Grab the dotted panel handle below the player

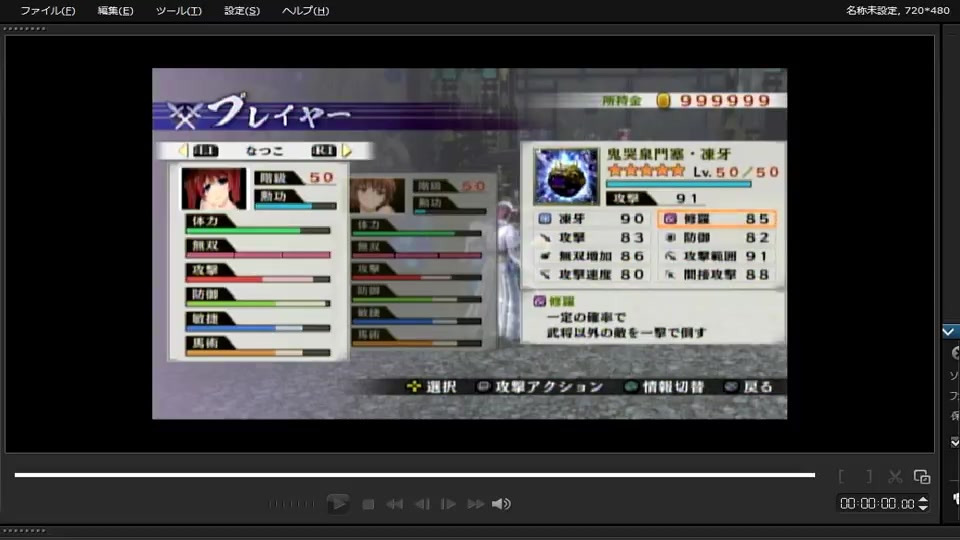point(24,531)
